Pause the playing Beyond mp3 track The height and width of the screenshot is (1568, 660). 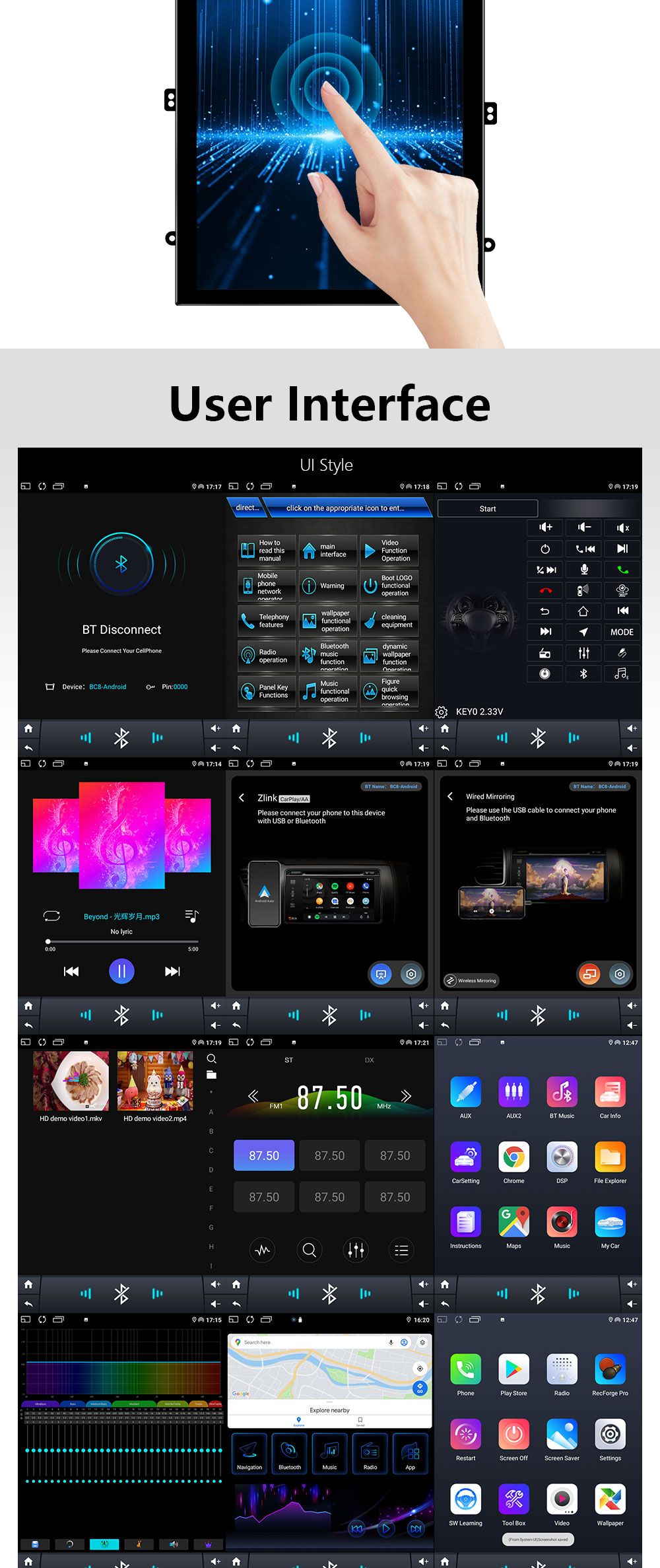tap(121, 971)
